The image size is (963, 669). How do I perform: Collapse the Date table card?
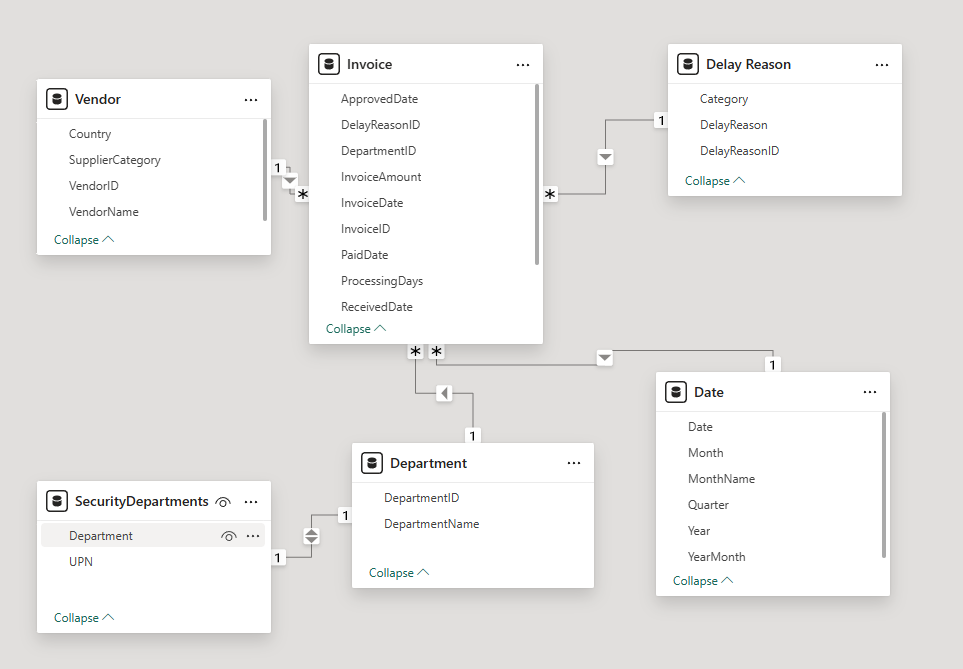click(x=702, y=581)
